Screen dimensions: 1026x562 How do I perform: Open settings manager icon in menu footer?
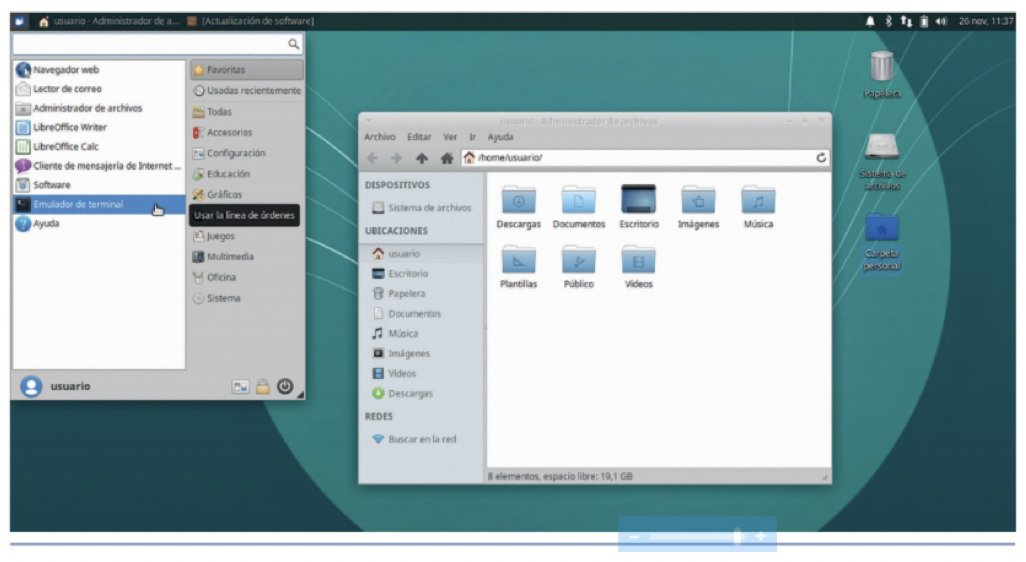pos(240,387)
